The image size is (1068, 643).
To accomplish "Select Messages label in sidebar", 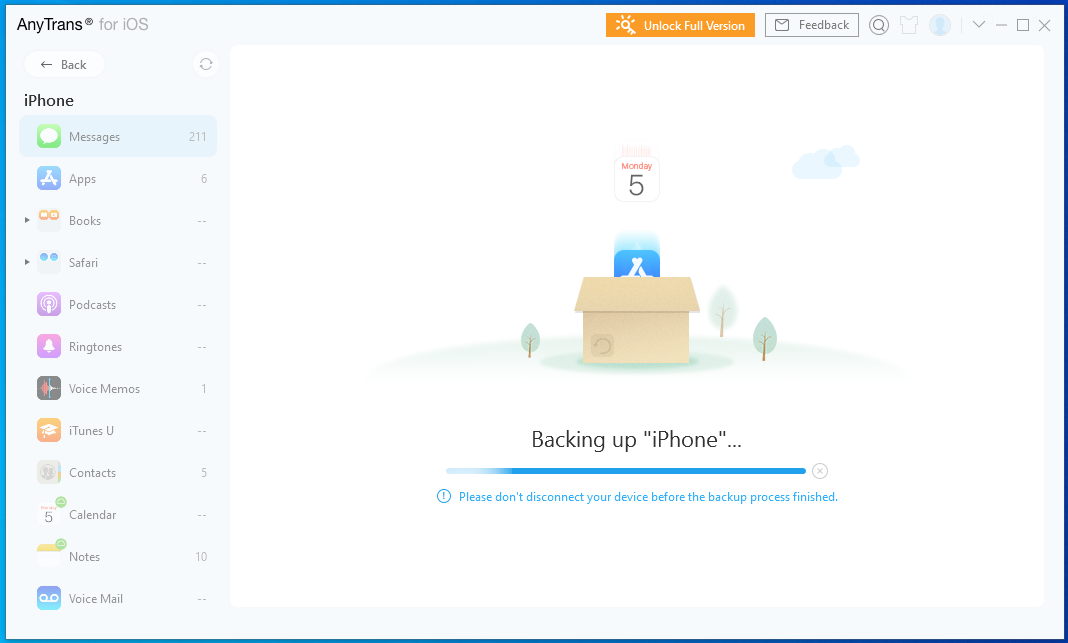I will 94,137.
